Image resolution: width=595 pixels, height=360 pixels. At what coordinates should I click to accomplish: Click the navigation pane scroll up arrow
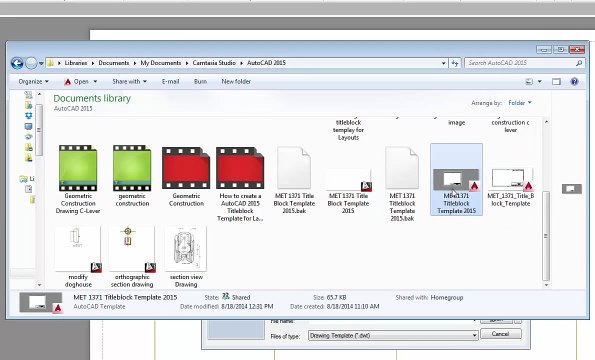click(39, 94)
